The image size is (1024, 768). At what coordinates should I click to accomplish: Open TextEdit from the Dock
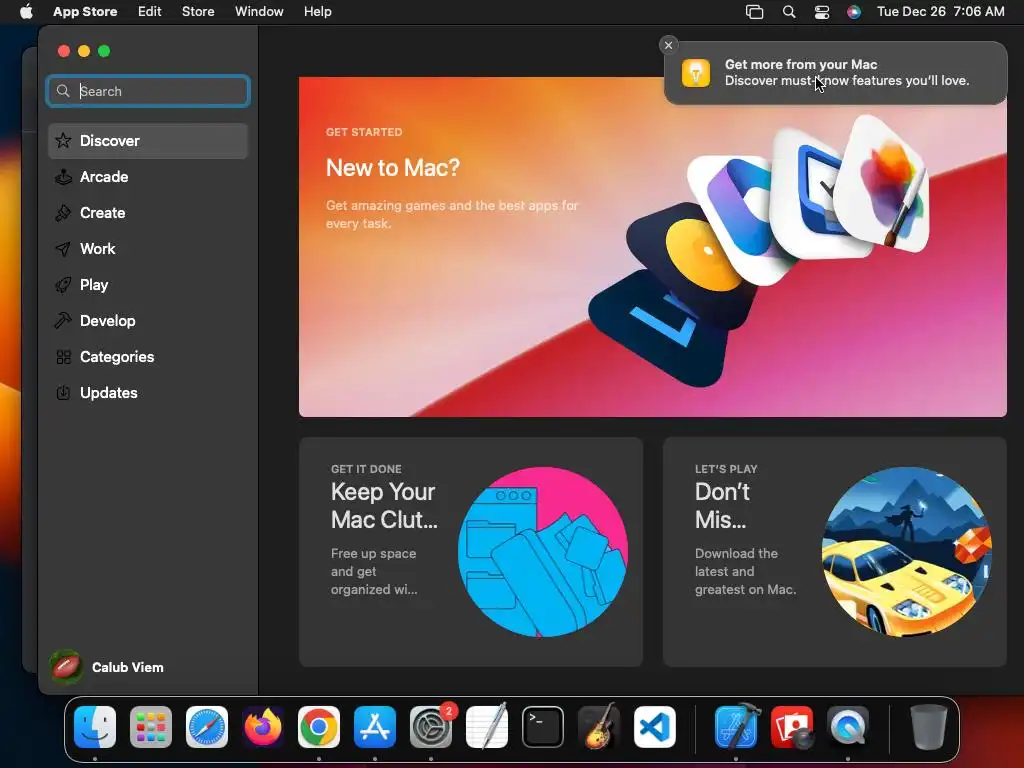[x=487, y=727]
